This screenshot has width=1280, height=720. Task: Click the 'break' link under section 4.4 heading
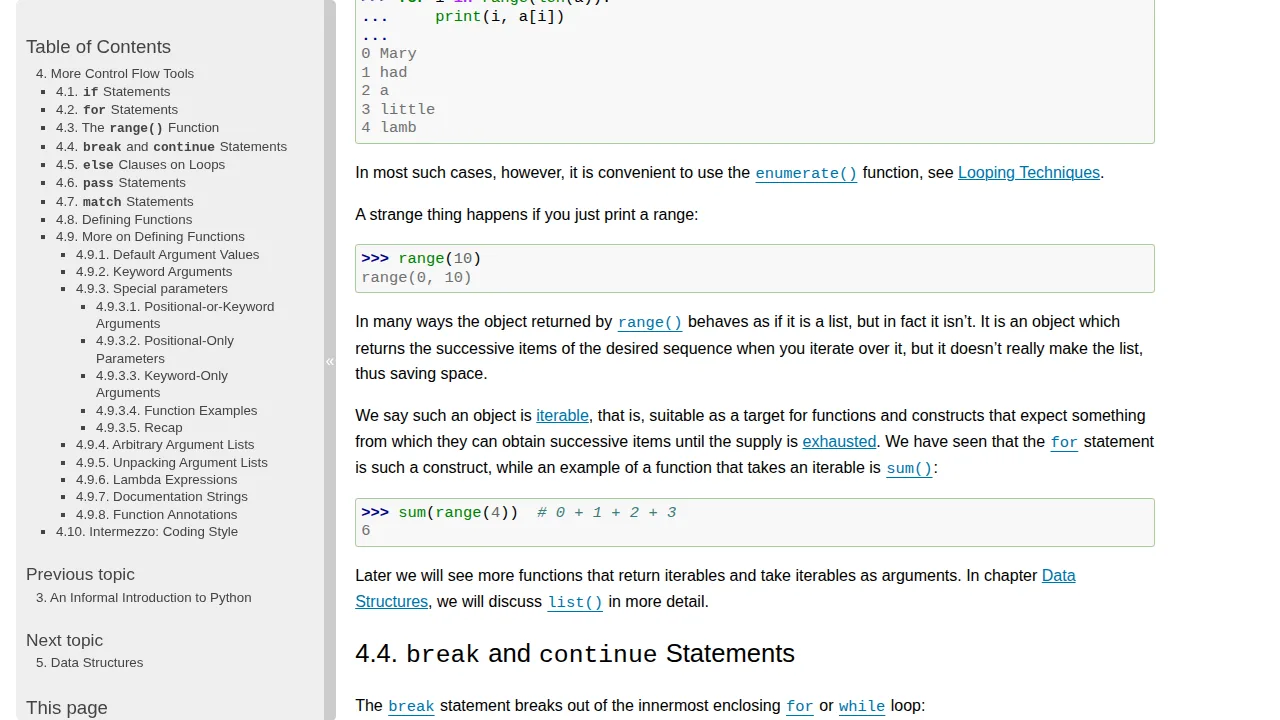point(411,706)
